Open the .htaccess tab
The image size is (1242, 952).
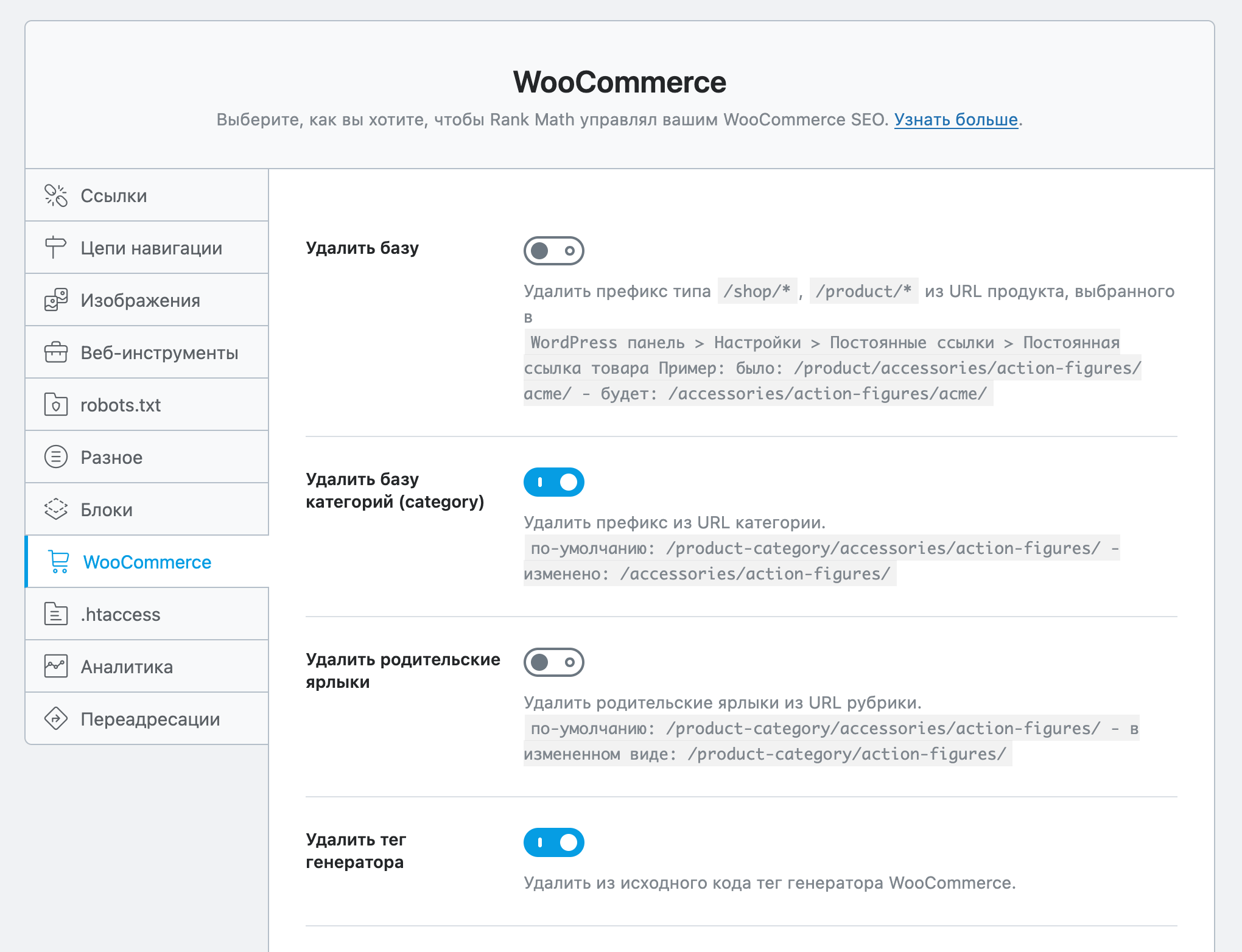[x=147, y=614]
